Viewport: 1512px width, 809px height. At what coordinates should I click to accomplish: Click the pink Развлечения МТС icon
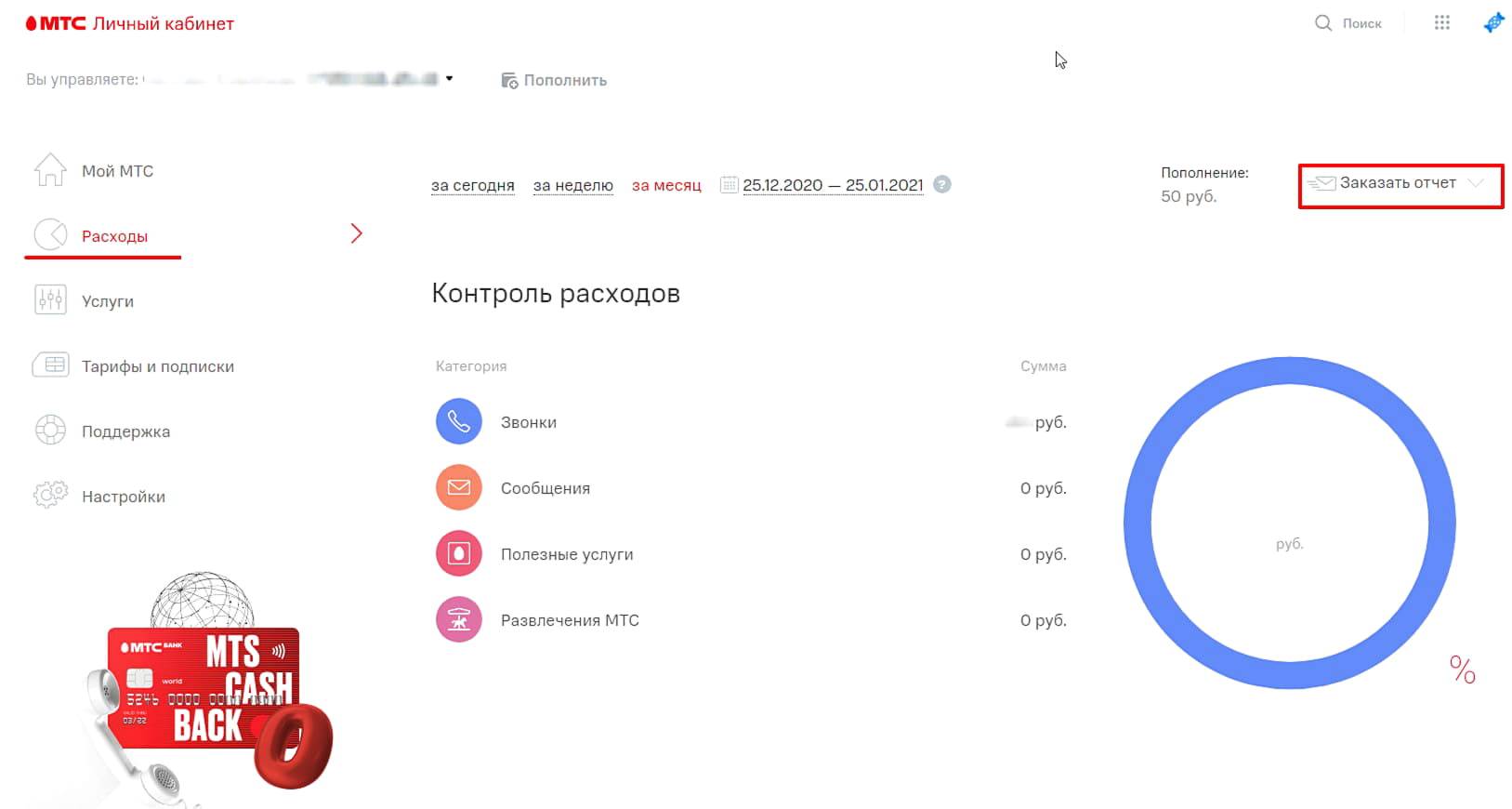pyautogui.click(x=458, y=620)
